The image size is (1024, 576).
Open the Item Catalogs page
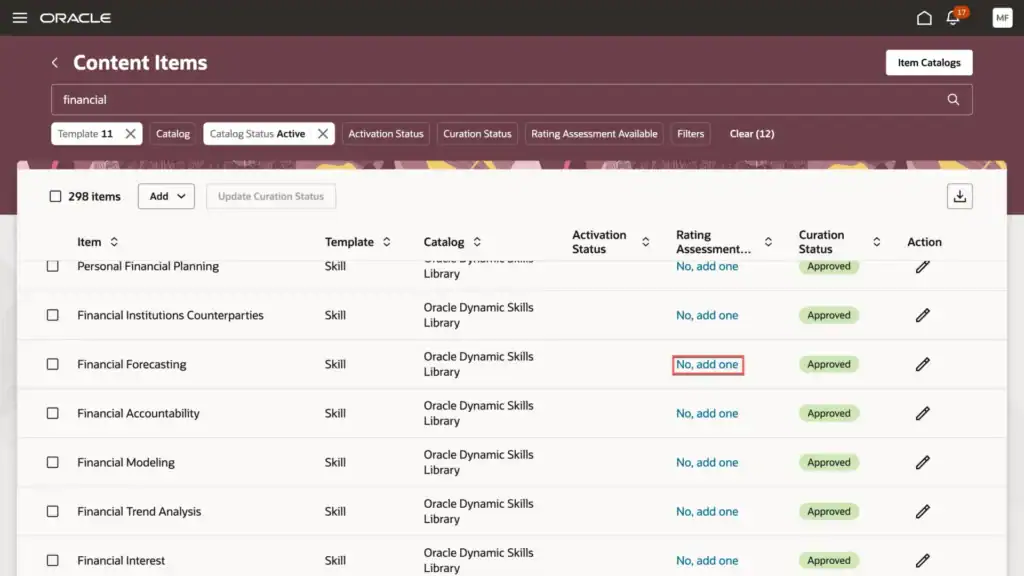[x=928, y=63]
